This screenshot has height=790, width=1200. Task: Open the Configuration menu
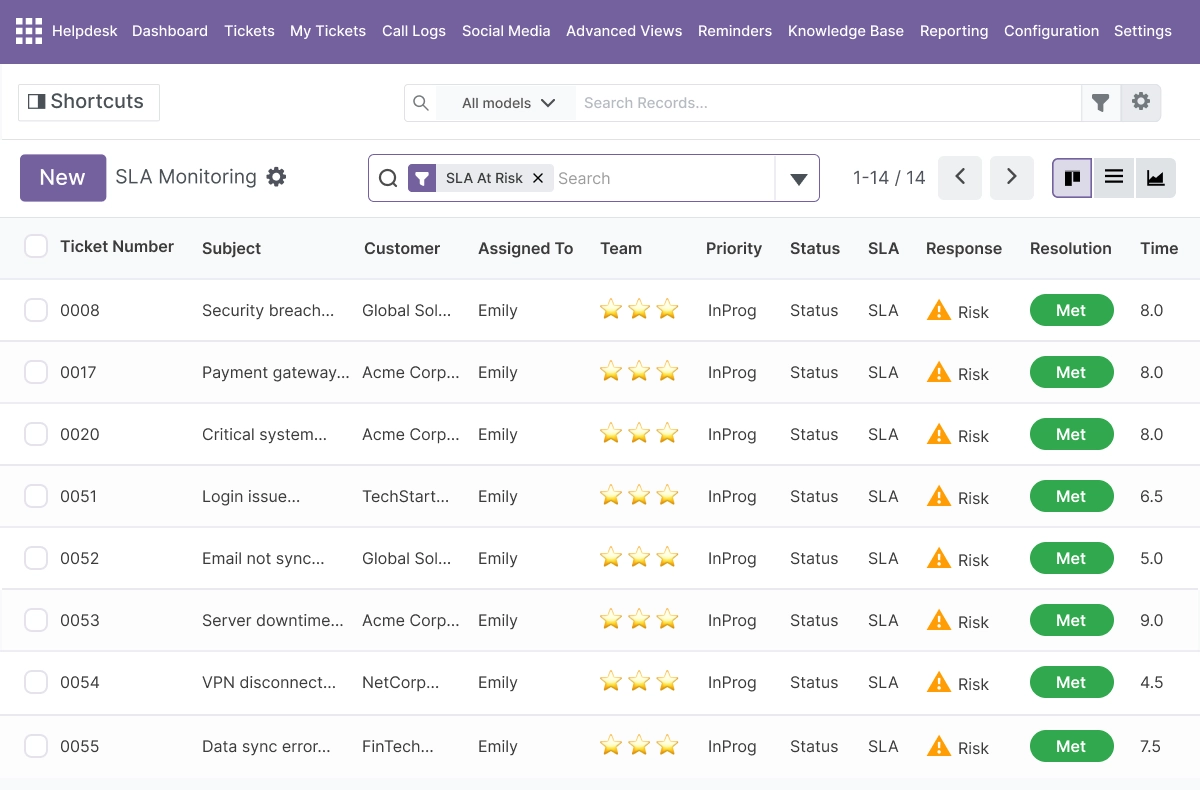tap(1051, 31)
